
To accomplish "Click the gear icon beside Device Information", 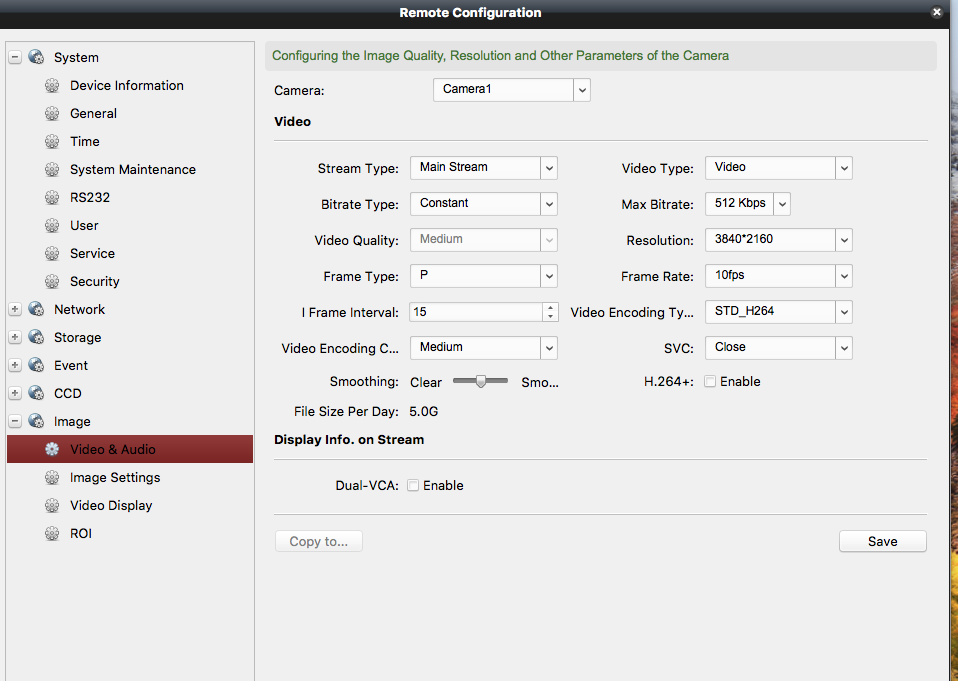I will pyautogui.click(x=52, y=86).
